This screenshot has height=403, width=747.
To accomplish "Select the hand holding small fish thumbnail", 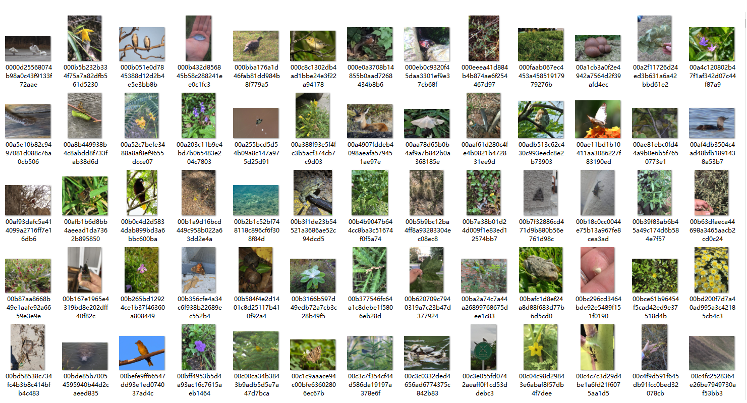I will [199, 38].
